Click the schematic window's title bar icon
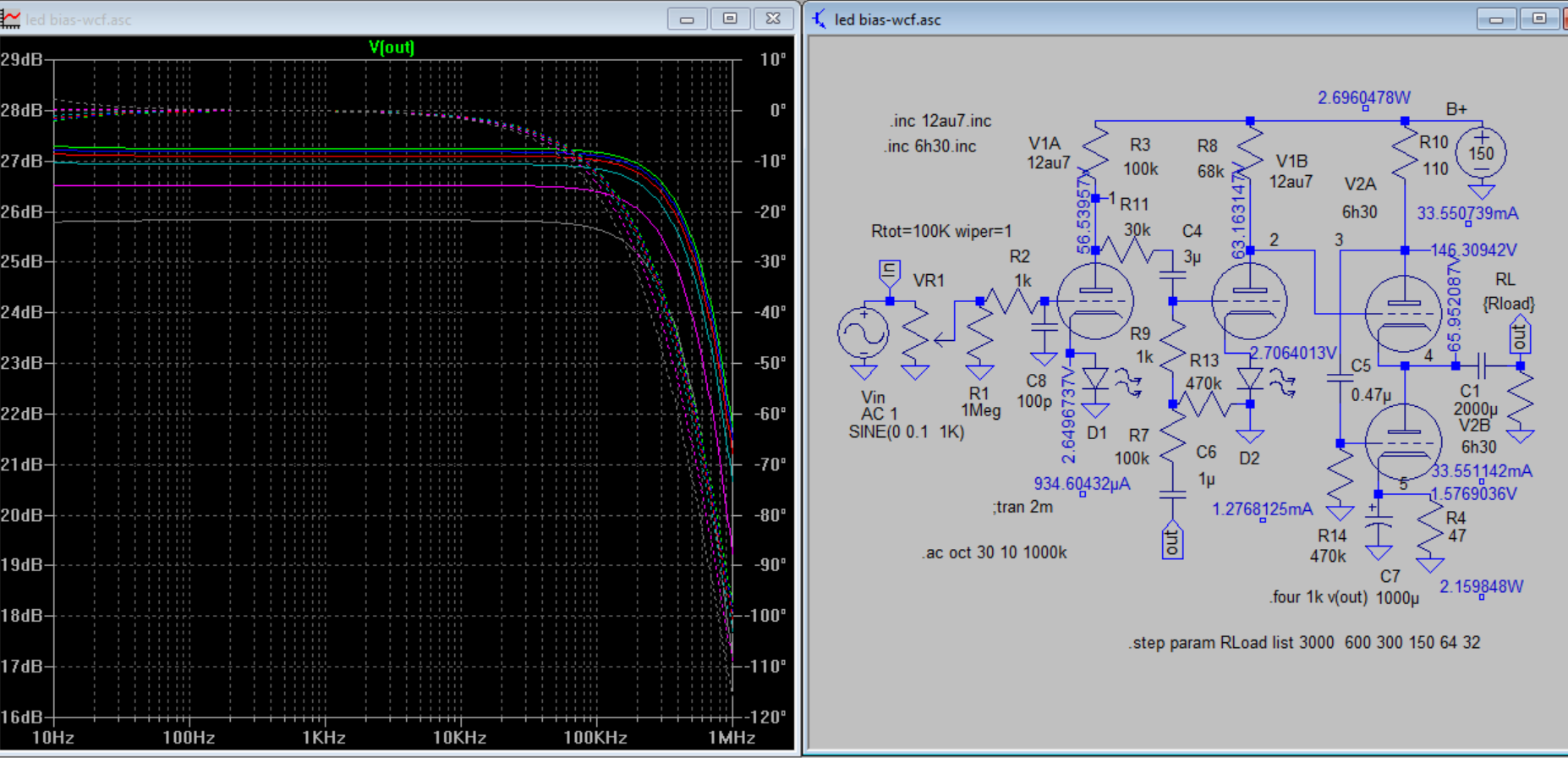 (819, 19)
